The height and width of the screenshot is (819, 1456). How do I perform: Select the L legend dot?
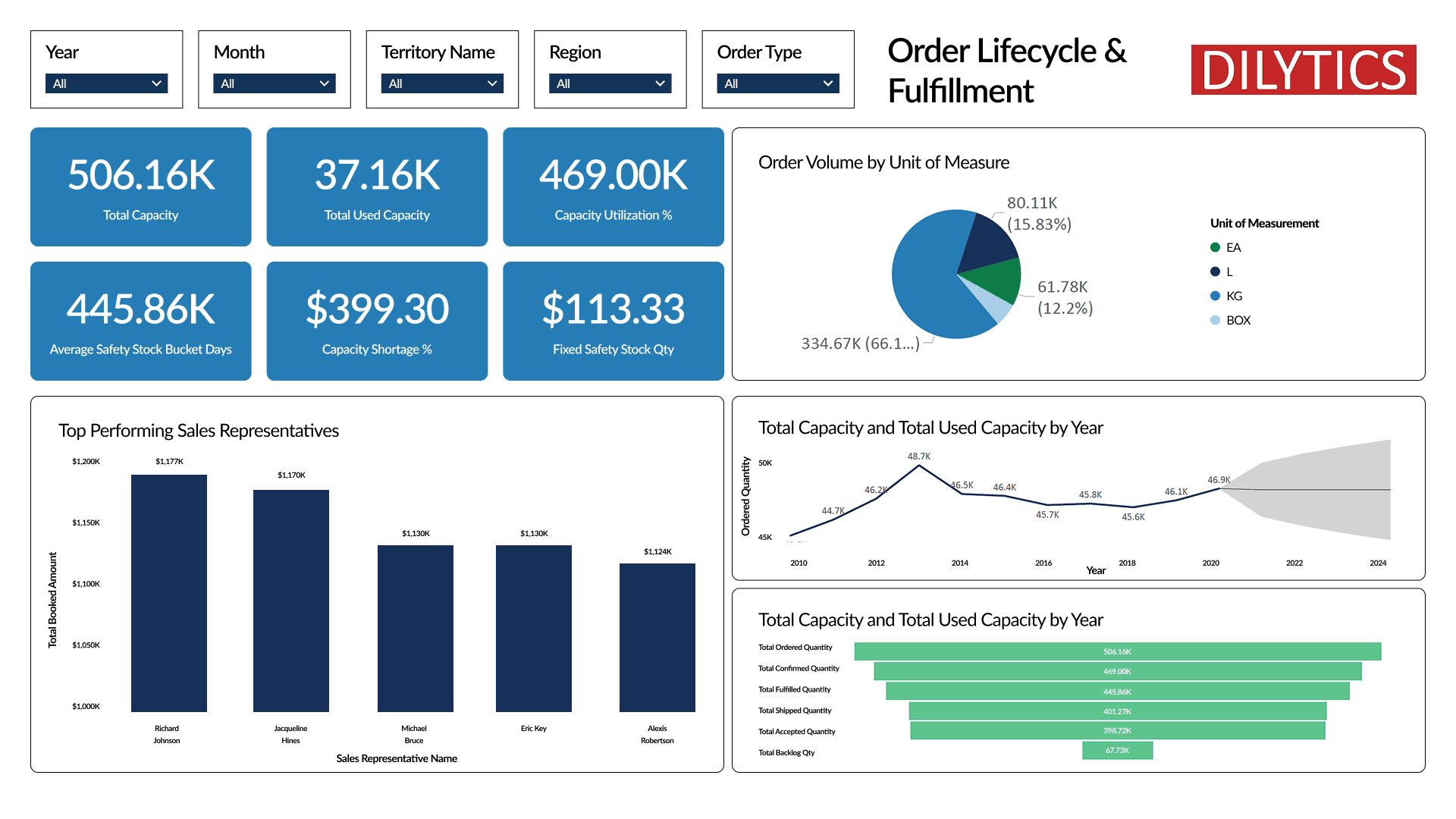[1215, 271]
